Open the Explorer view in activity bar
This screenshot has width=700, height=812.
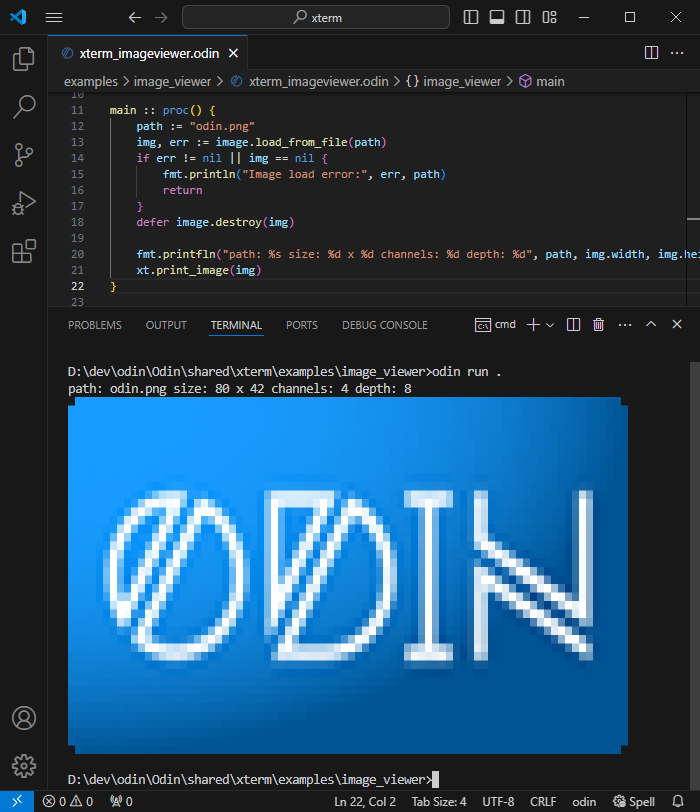[x=24, y=59]
